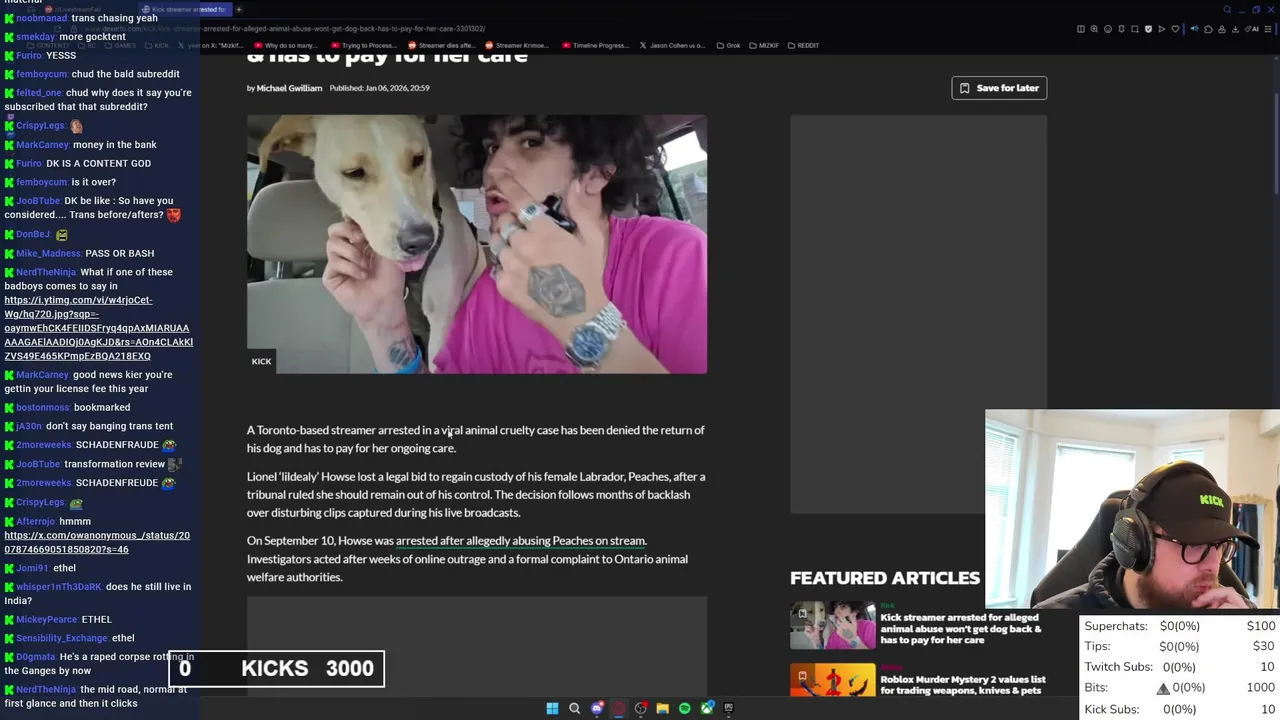Click the zoom magnifier icon in address bar

pyautogui.click(x=1094, y=29)
